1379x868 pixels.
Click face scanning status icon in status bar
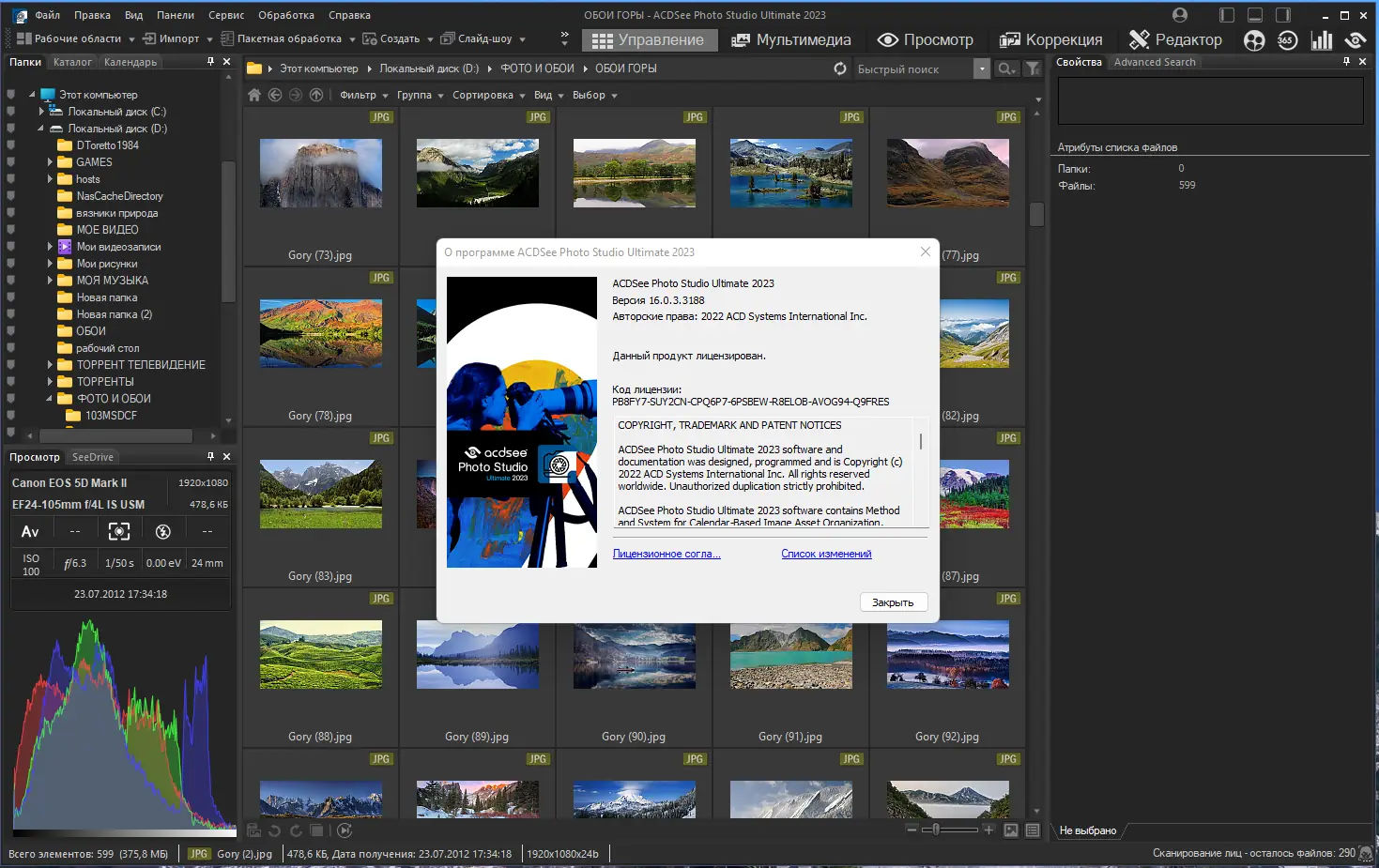[1366, 854]
